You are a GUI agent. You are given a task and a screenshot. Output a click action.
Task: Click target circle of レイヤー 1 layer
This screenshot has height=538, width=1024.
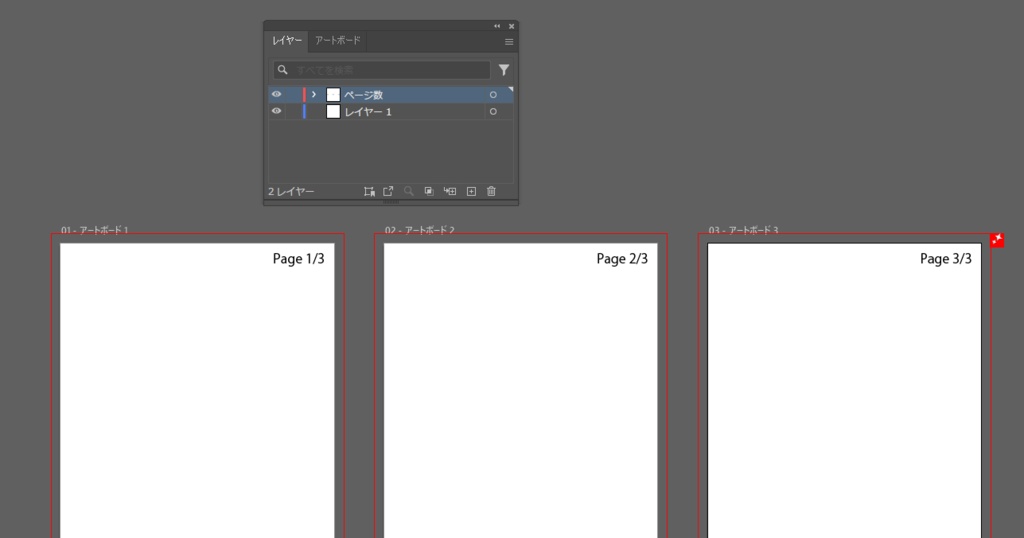pos(493,112)
